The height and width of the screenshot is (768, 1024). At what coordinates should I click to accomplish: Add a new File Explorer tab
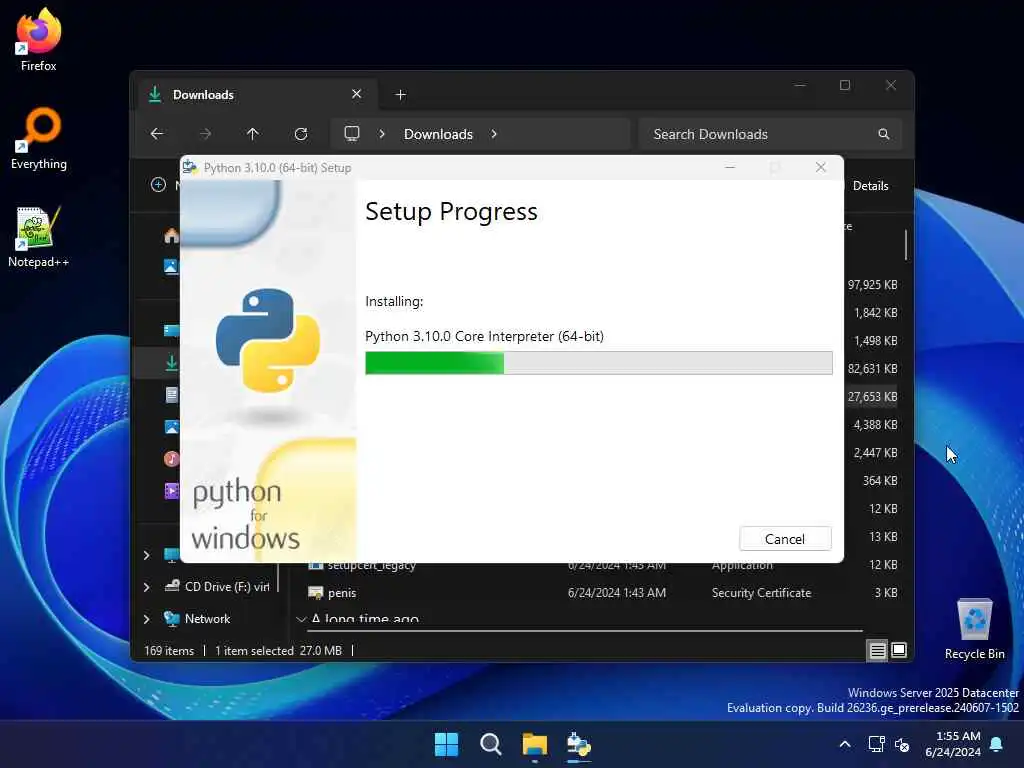point(400,95)
